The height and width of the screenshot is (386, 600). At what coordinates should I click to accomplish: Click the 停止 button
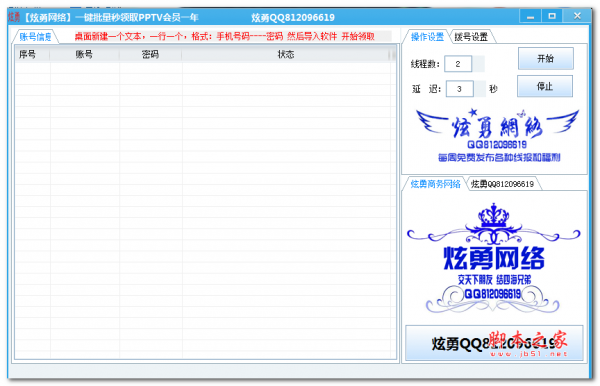click(x=545, y=86)
